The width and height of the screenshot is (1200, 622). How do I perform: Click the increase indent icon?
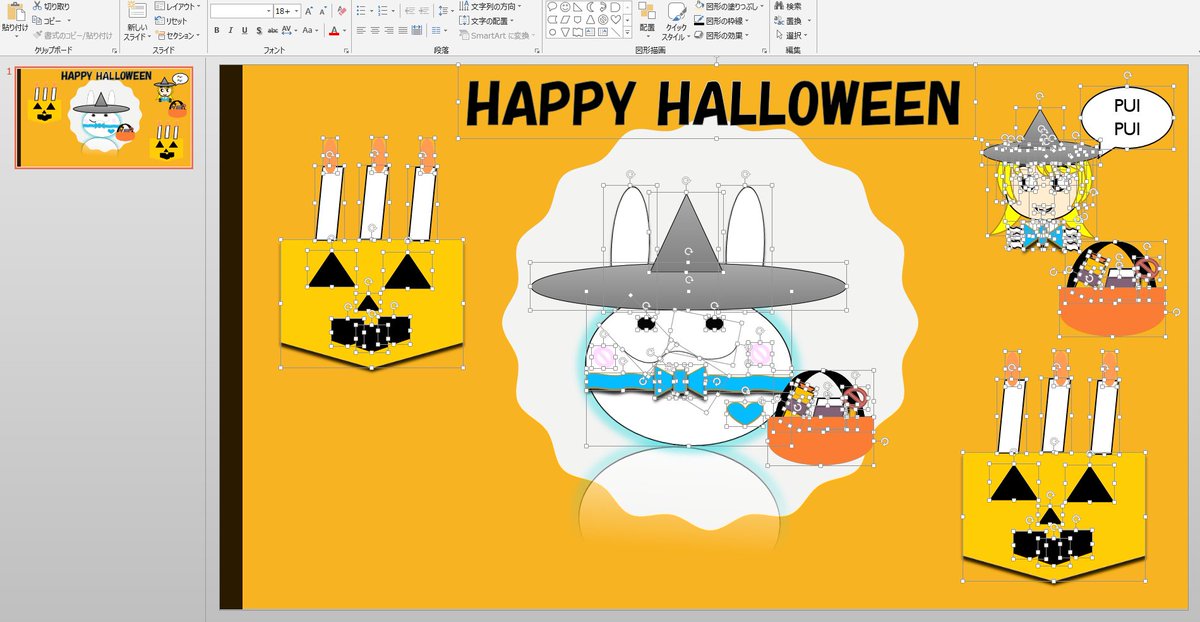tap(424, 10)
